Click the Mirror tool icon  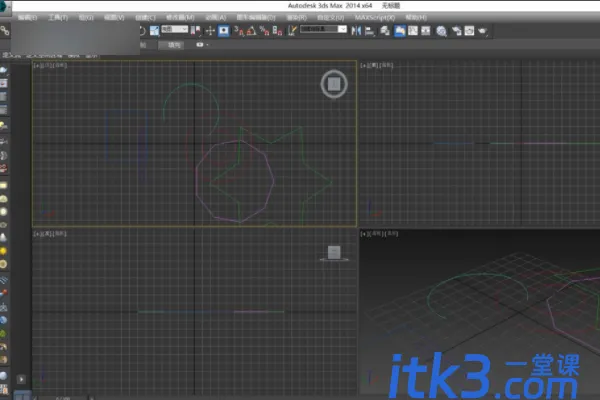pos(356,31)
